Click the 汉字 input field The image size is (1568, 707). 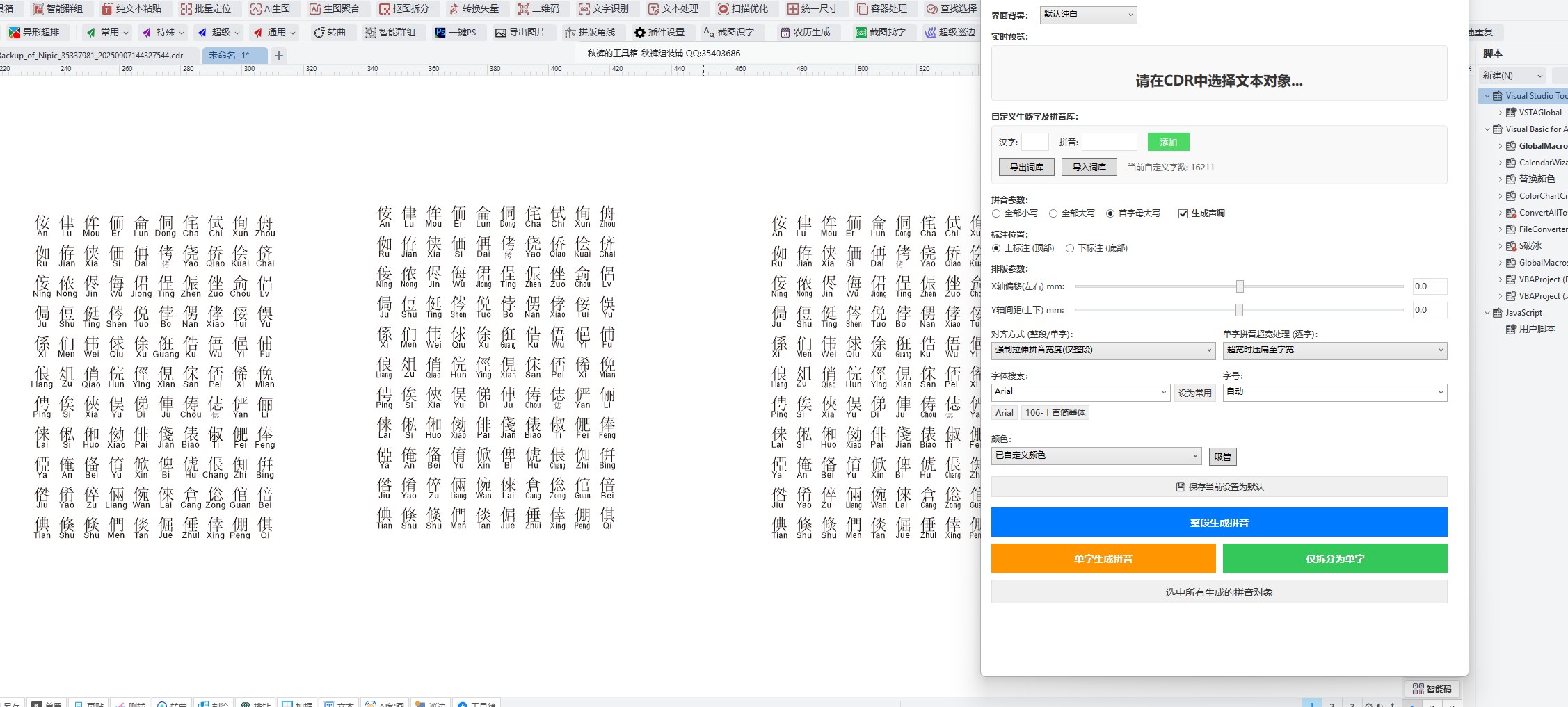1034,142
